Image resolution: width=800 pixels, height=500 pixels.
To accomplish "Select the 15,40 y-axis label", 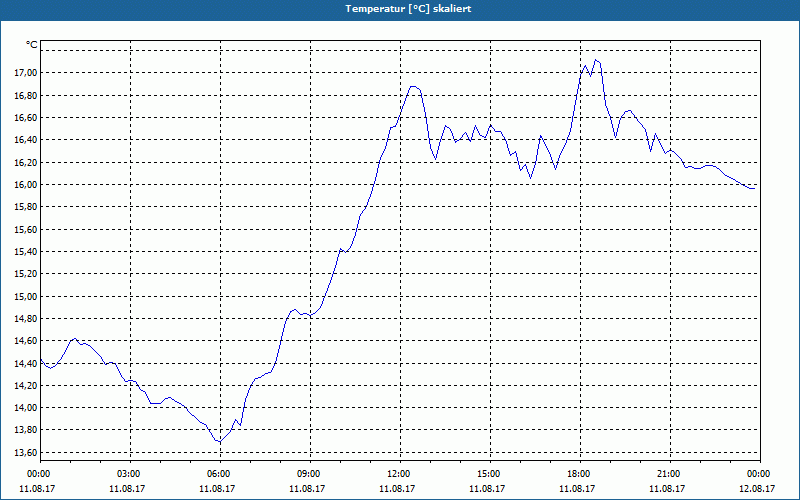I will tap(26, 252).
